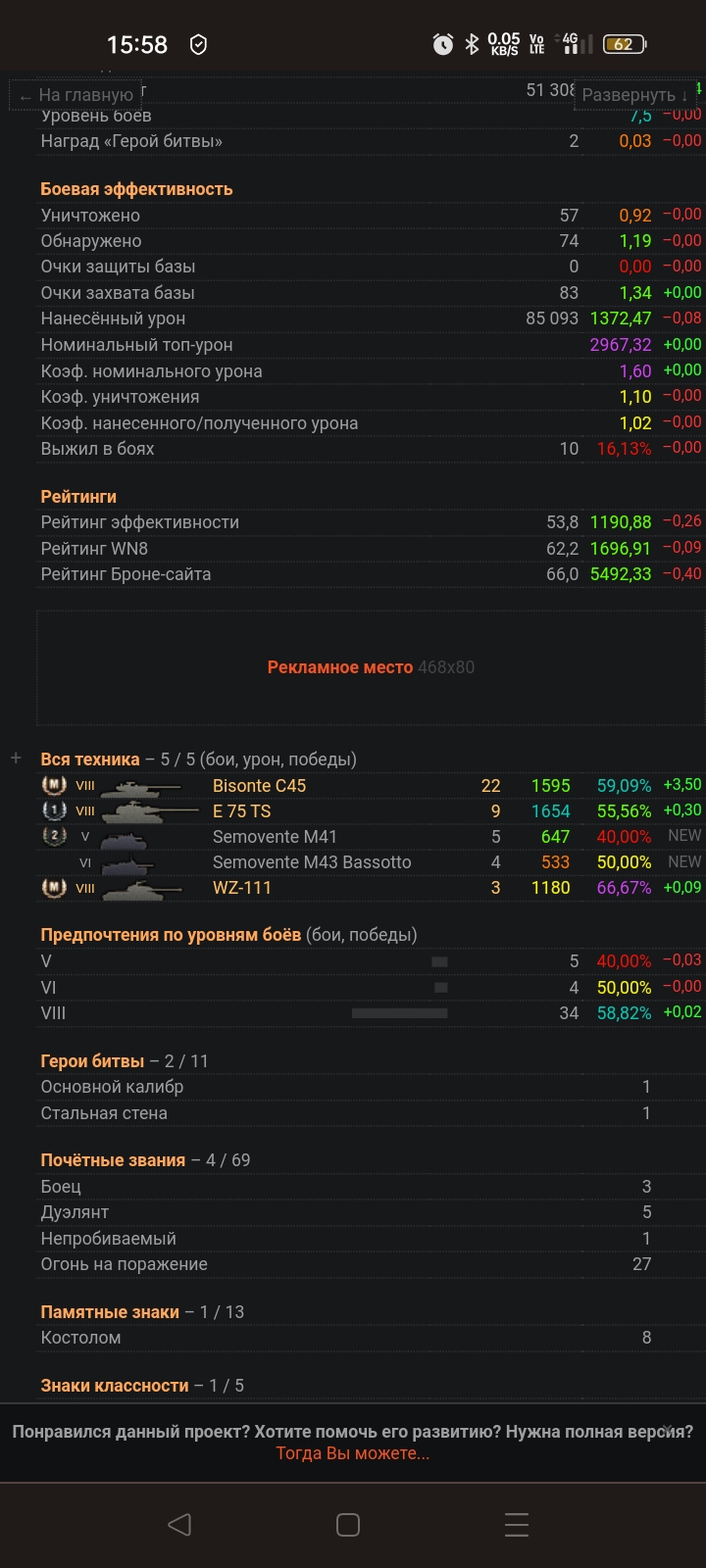Viewport: 706px width, 1568px height.
Task: Click the Bisonte C45 tank icon
Action: click(x=141, y=786)
